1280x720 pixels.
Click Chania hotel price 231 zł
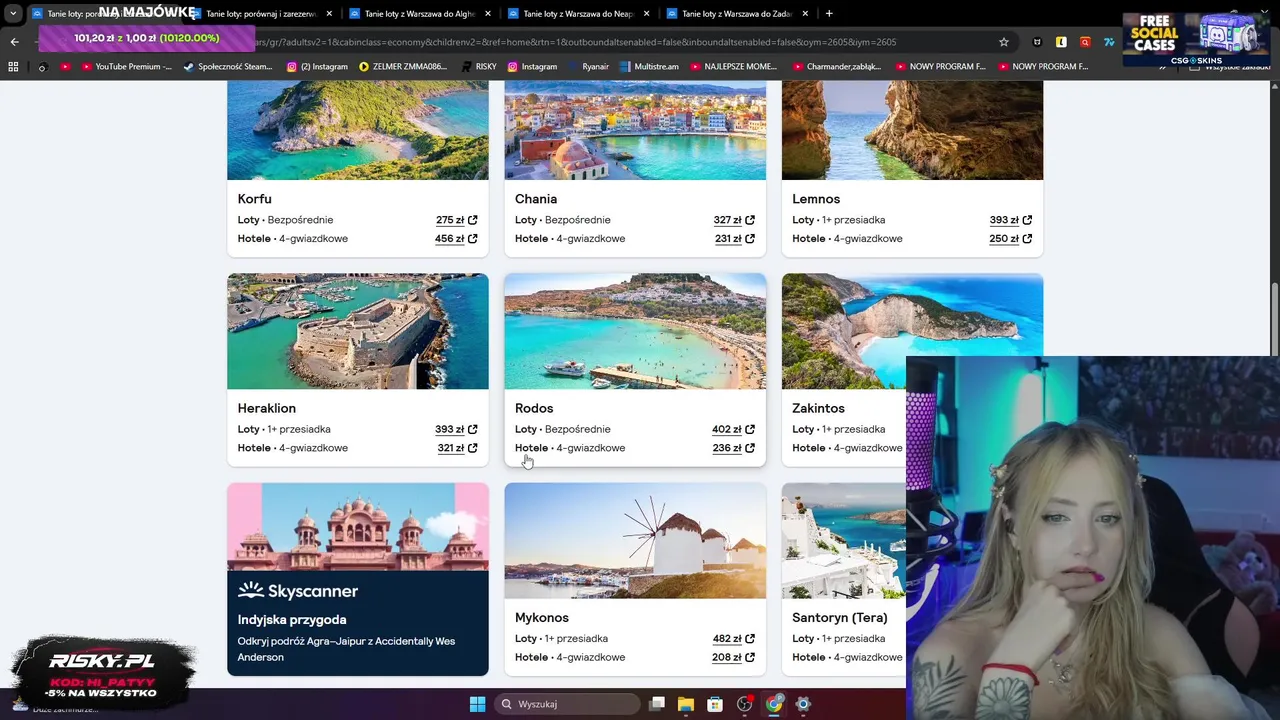coord(727,239)
